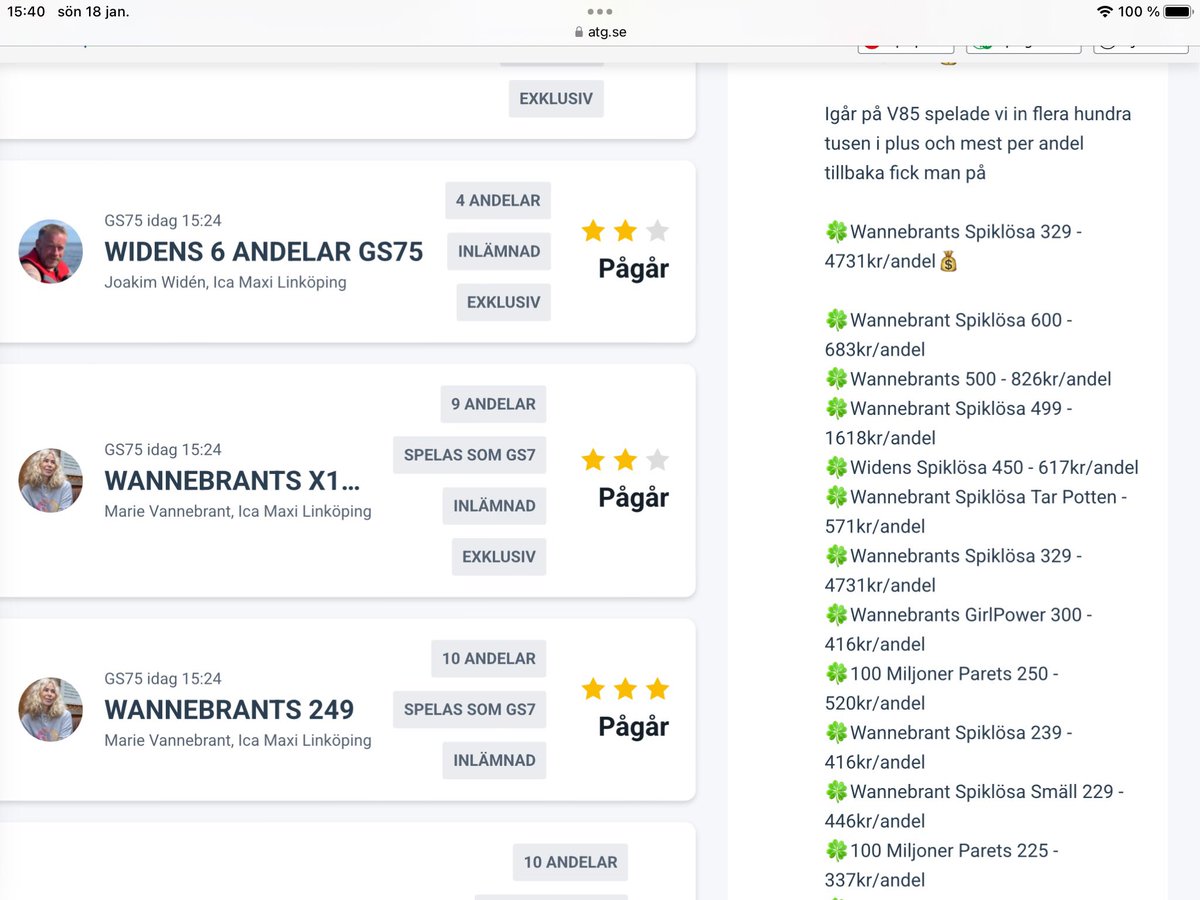This screenshot has width=1200, height=900.
Task: Tap the battery indicator icon
Action: tap(1178, 12)
